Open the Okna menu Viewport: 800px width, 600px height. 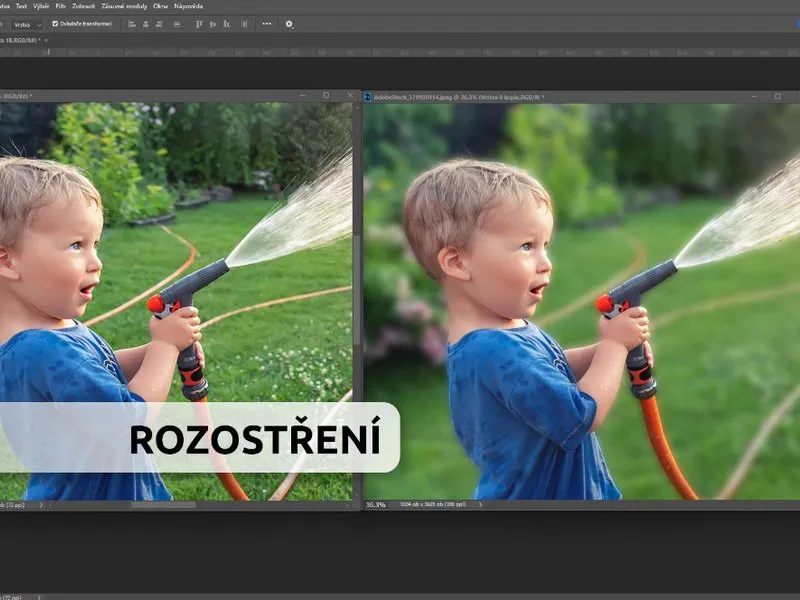(160, 6)
